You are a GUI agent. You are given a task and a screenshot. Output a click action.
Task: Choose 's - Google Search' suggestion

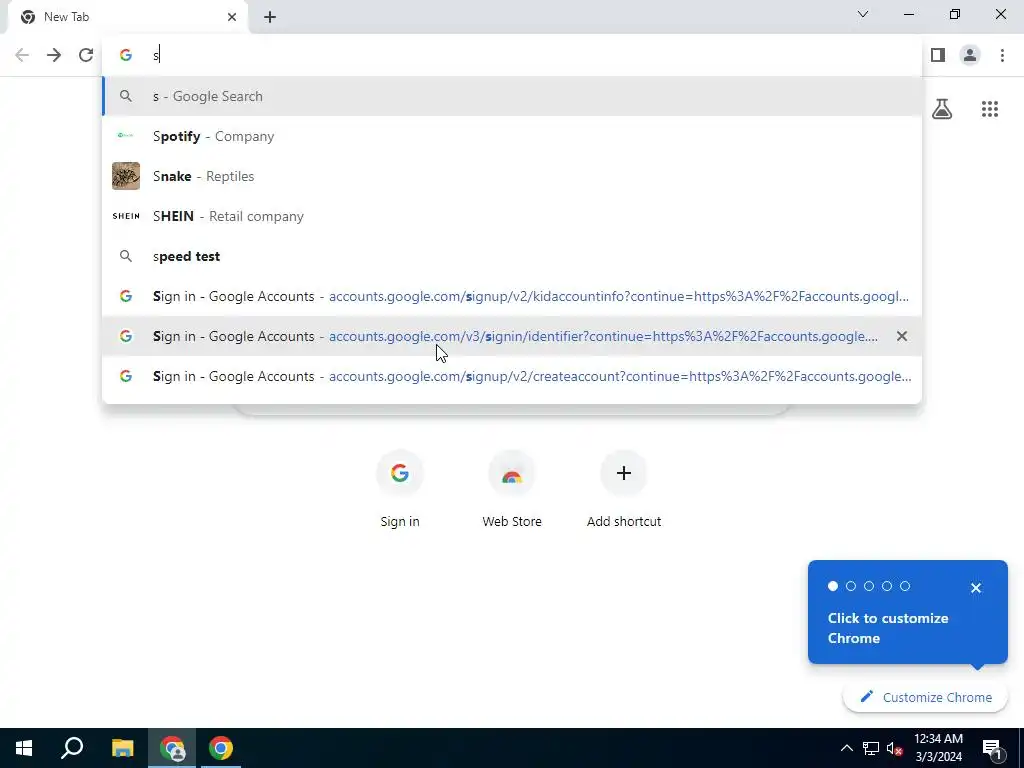[512, 96]
